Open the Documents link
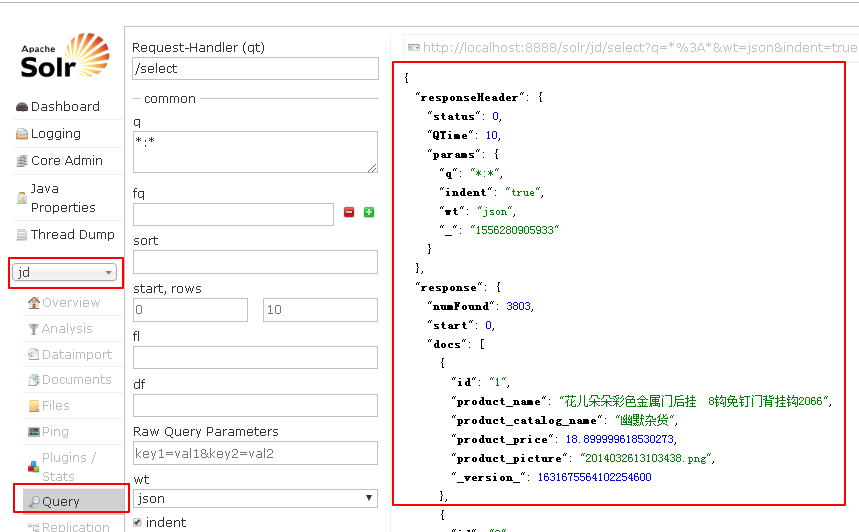859x532 pixels. [x=77, y=380]
